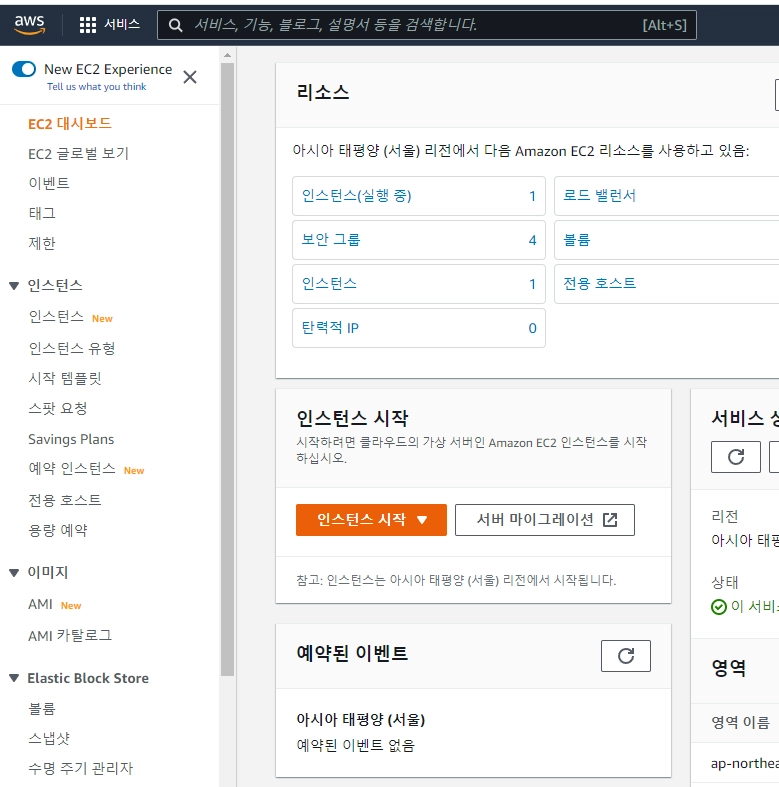Click green service status check icon

(x=719, y=607)
